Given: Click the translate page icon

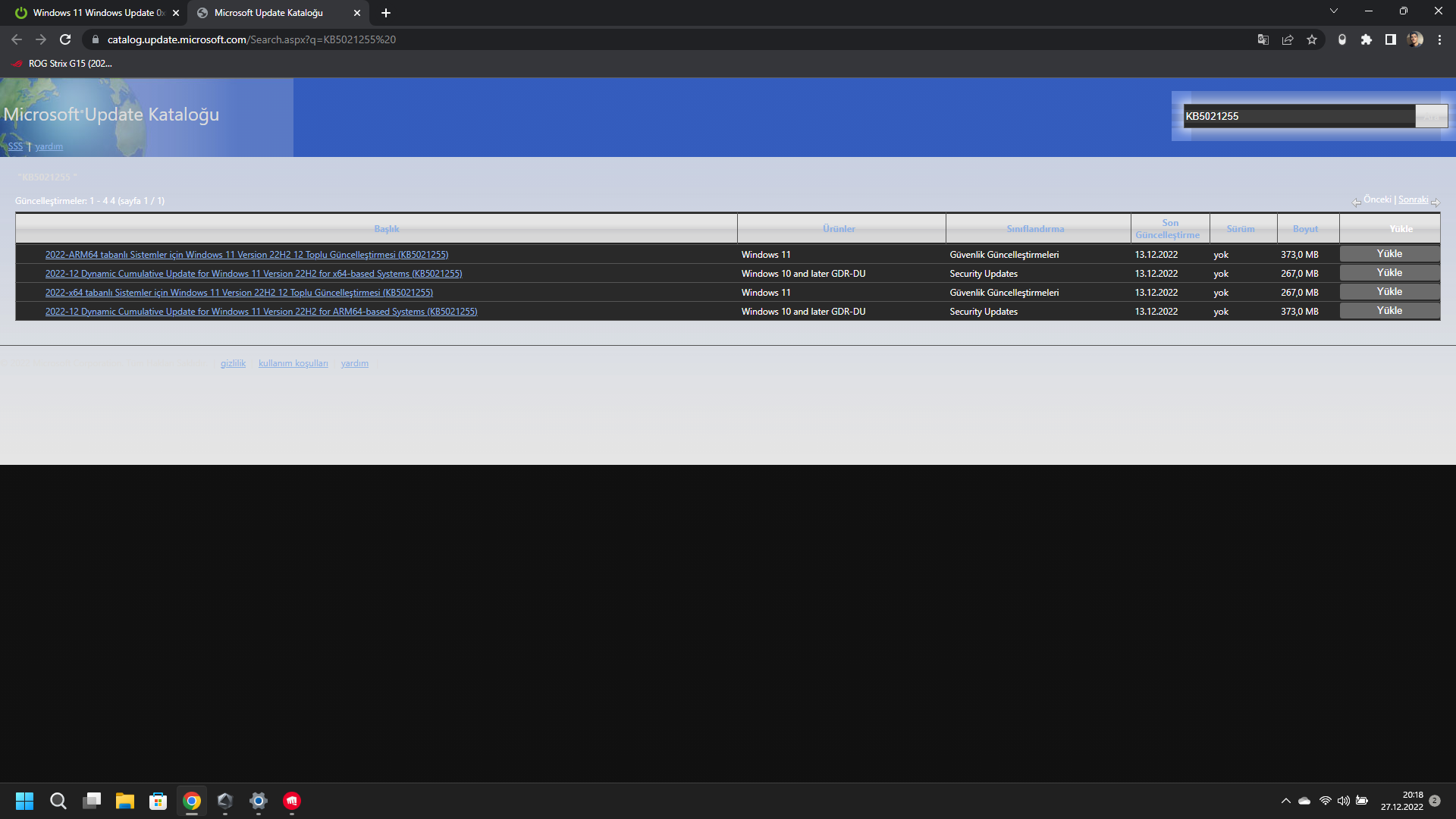Looking at the screenshot, I should click(x=1263, y=39).
